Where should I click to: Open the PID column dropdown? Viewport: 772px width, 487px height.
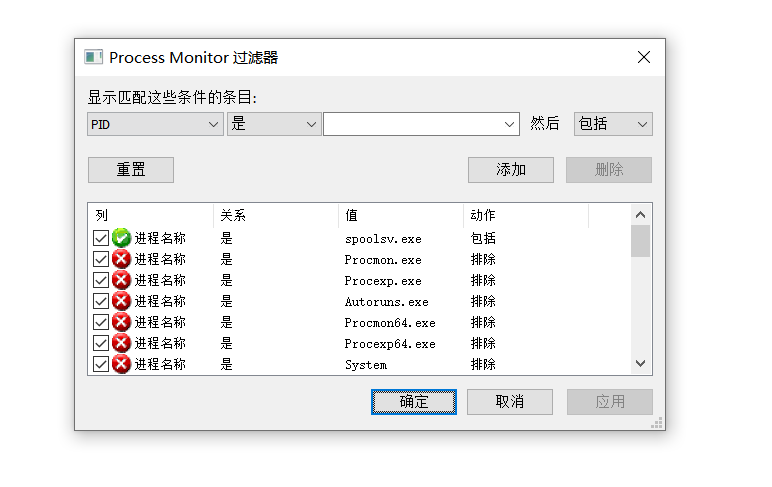[155, 124]
